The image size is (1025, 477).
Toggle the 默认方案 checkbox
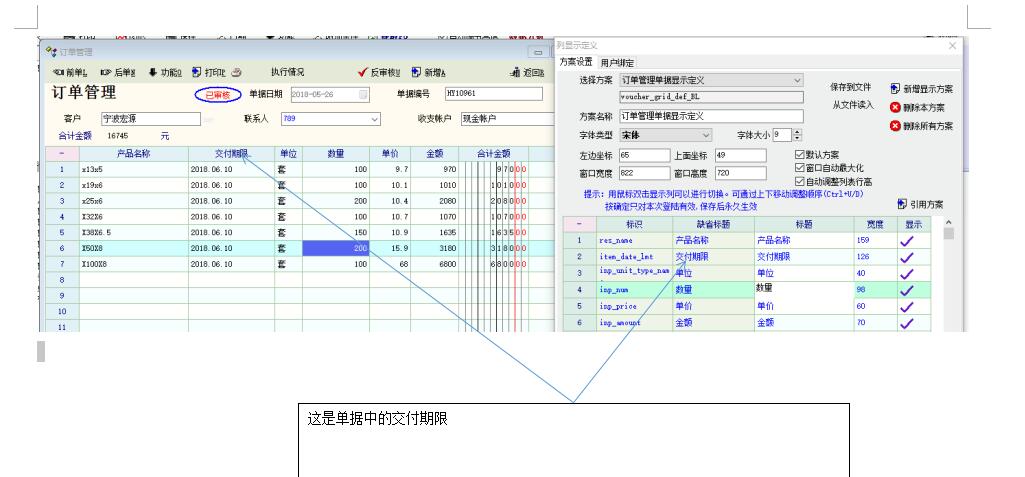[798, 155]
